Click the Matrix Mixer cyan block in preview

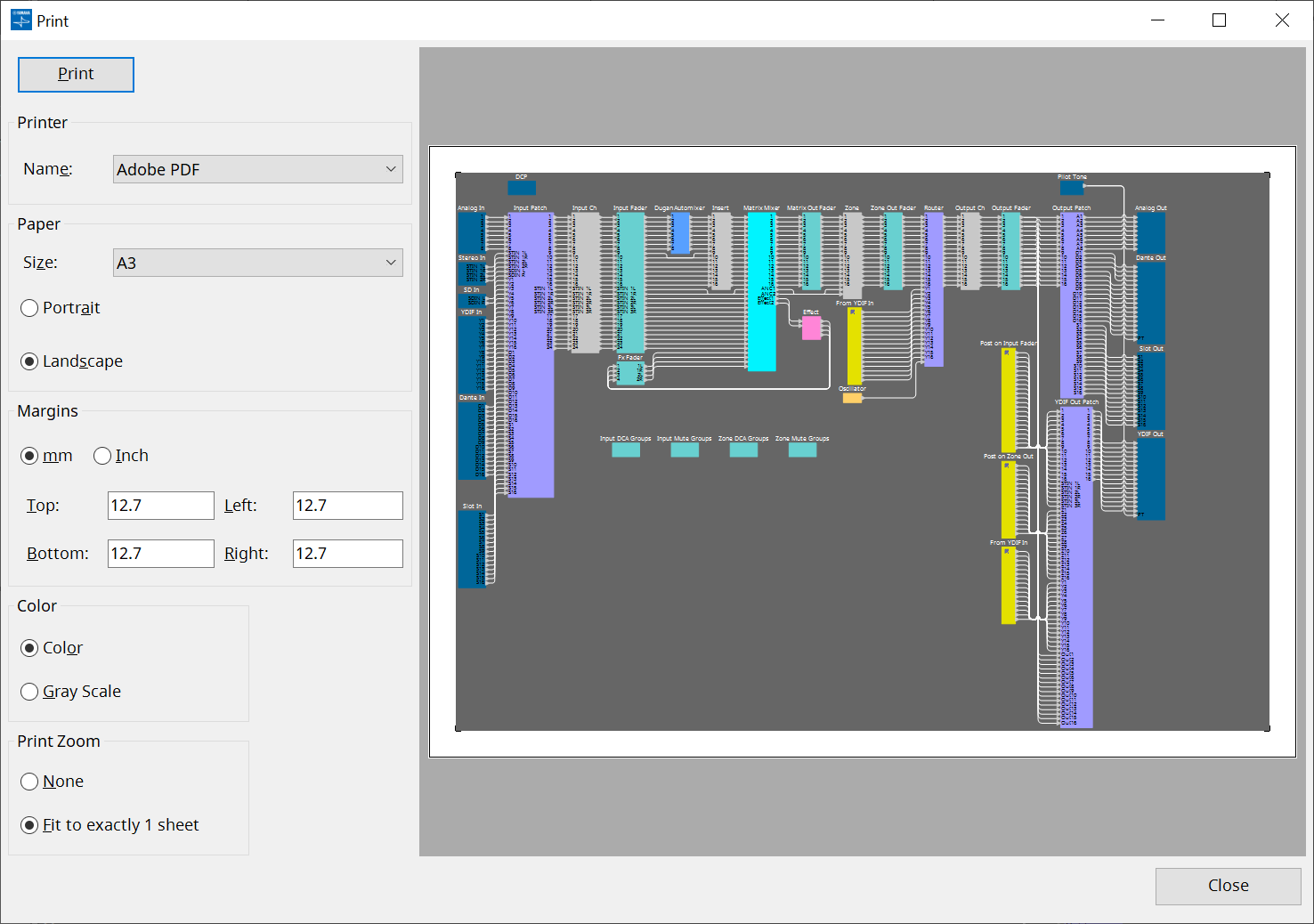point(761,294)
